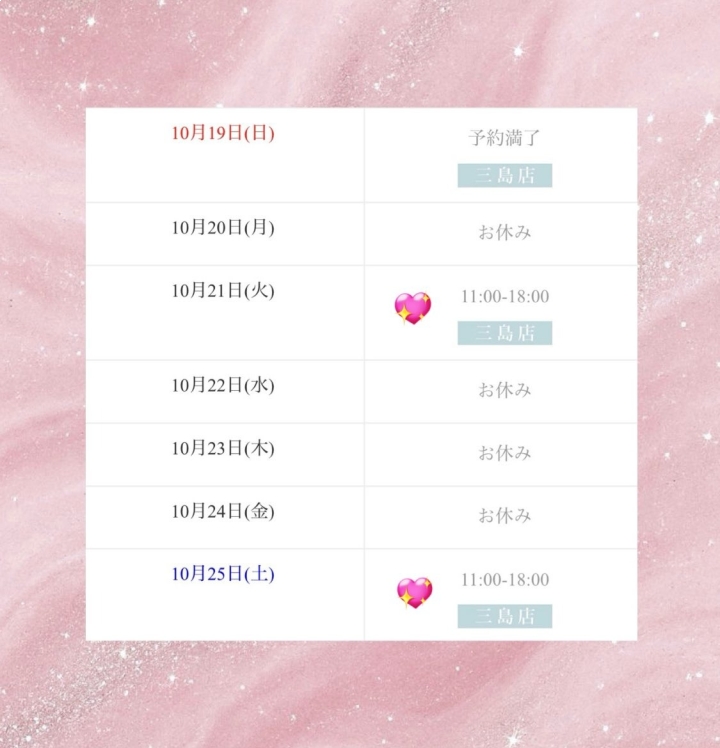The height and width of the screenshot is (748, 720).
Task: Select the 10月20日(月) date label
Action: click(x=222, y=228)
